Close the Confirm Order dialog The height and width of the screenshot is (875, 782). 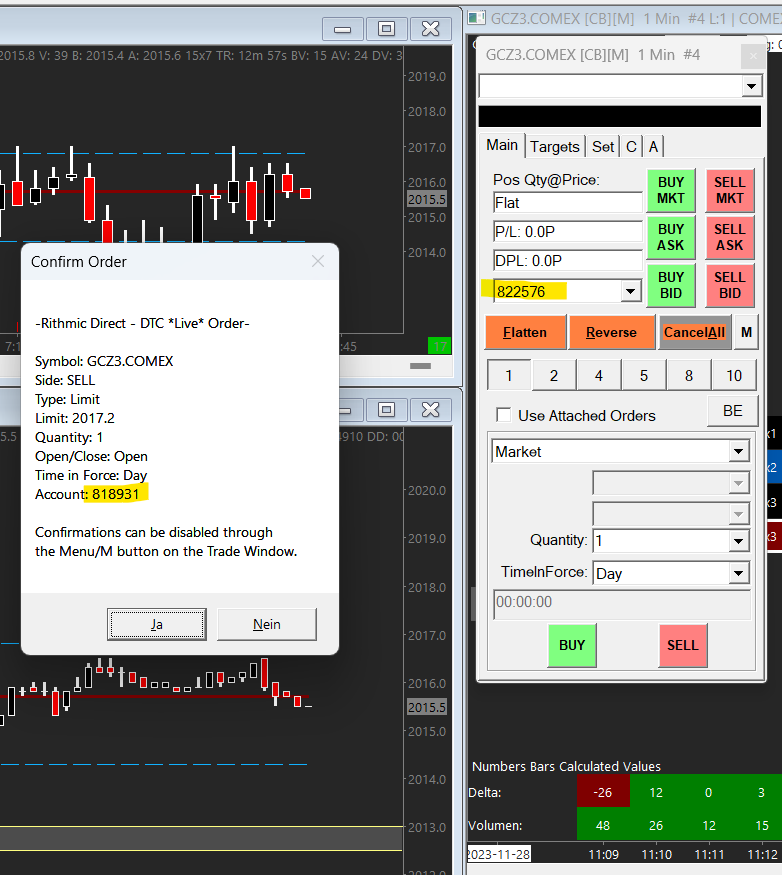[318, 261]
